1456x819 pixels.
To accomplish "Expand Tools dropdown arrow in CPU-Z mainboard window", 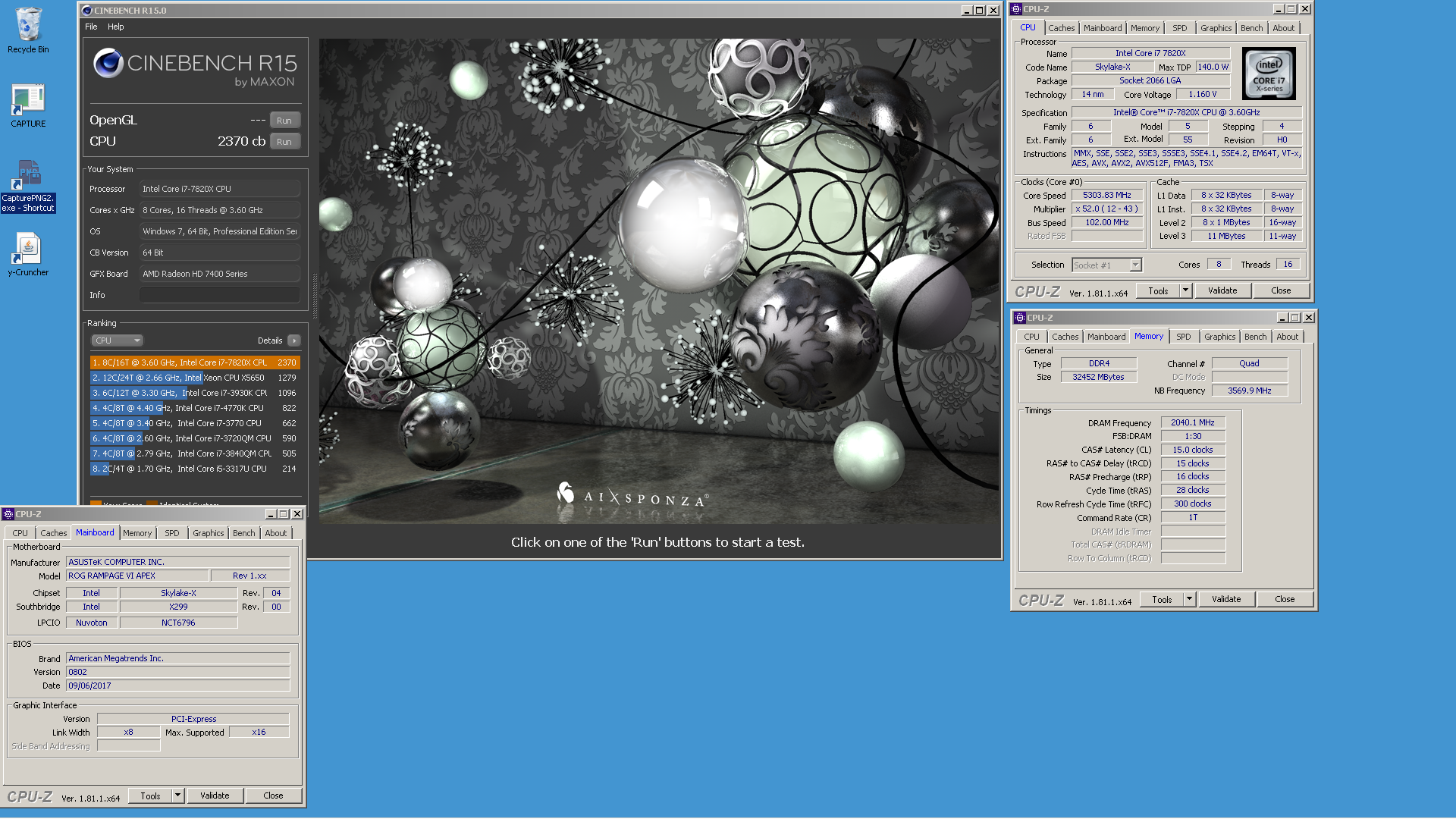I will [177, 795].
